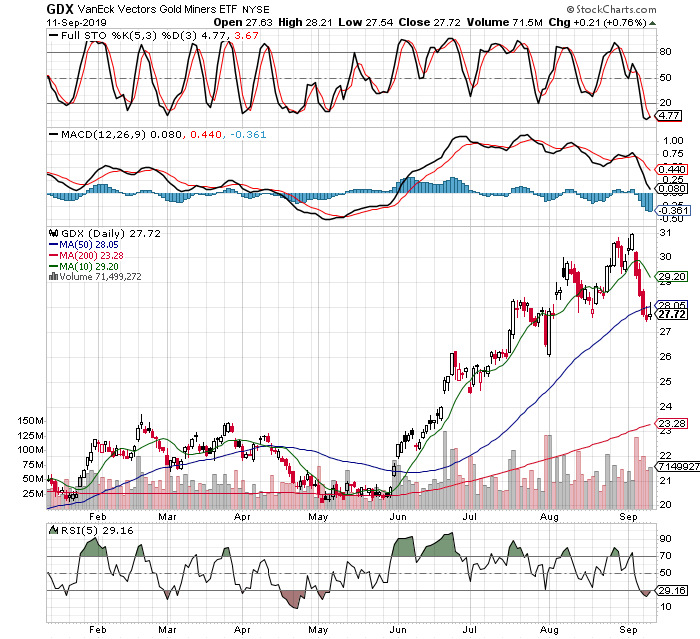Click the MACD(12,26,9) legend

coord(103,134)
